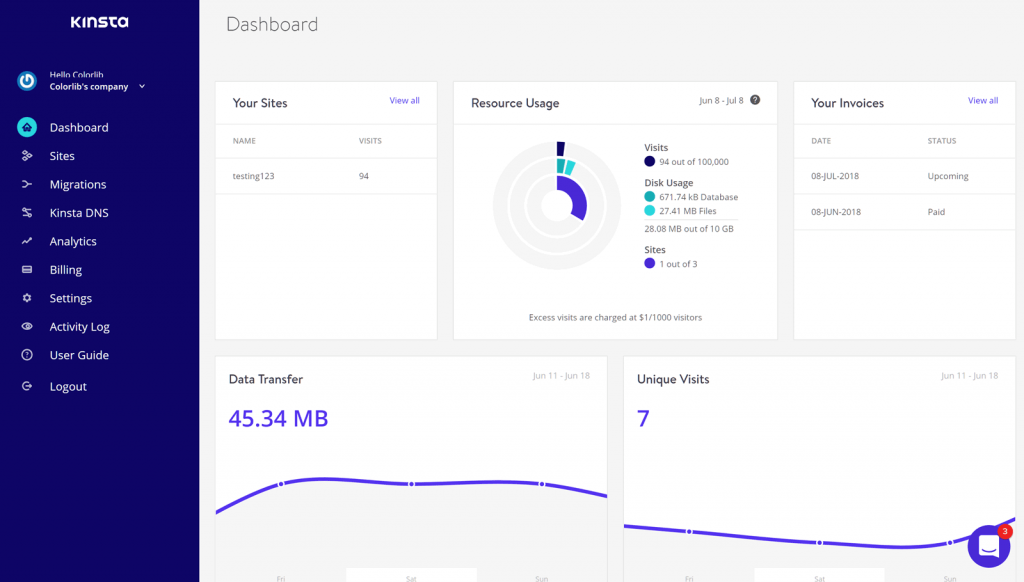Open View all for Your Invoices

click(983, 101)
